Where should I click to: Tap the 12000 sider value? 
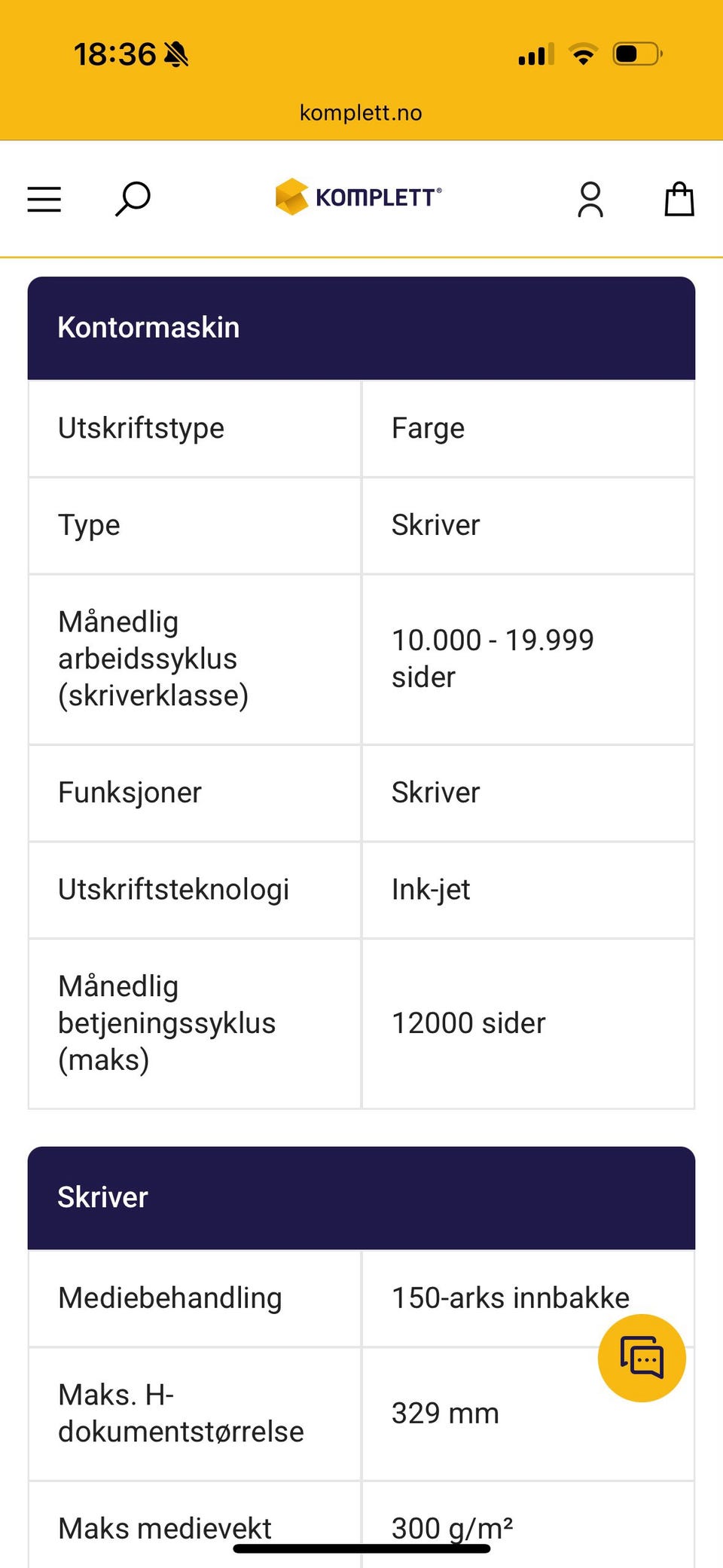[468, 1023]
